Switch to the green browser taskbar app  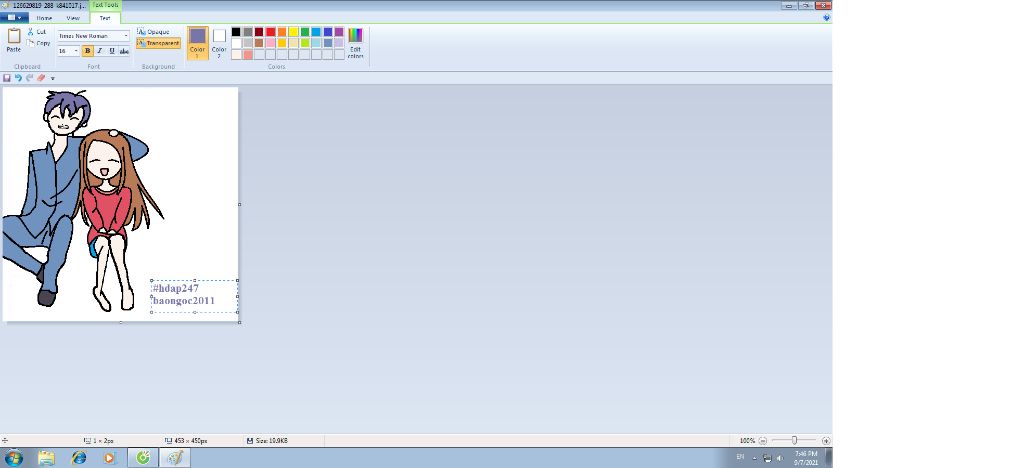click(143, 458)
